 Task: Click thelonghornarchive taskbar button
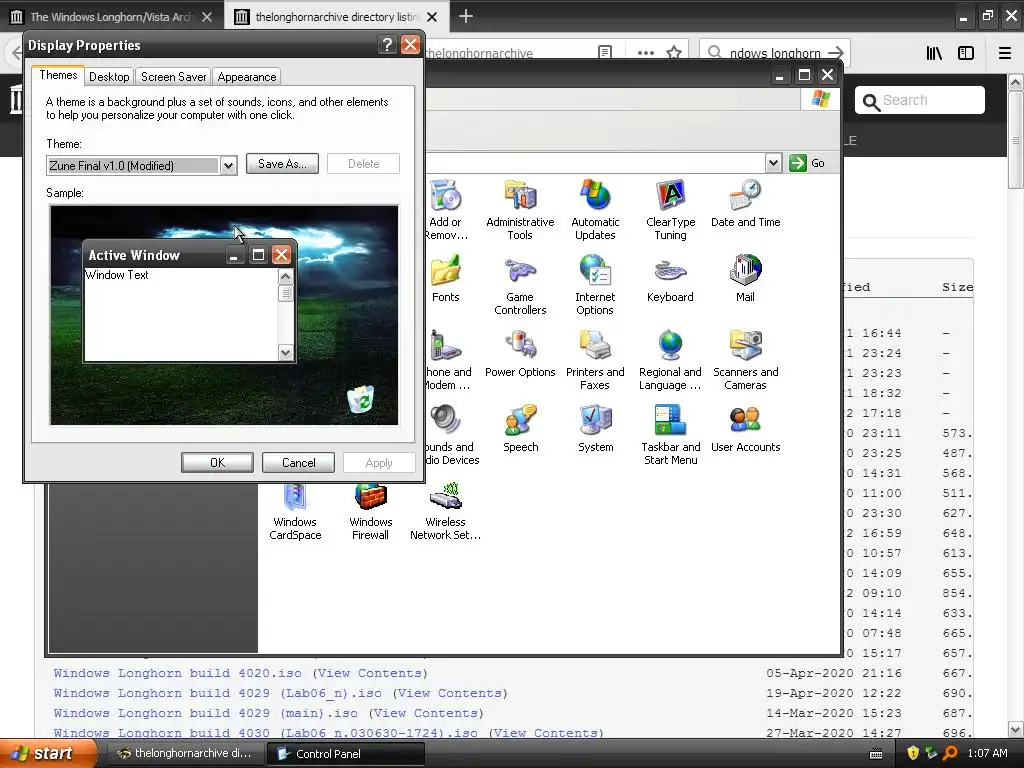coord(185,754)
